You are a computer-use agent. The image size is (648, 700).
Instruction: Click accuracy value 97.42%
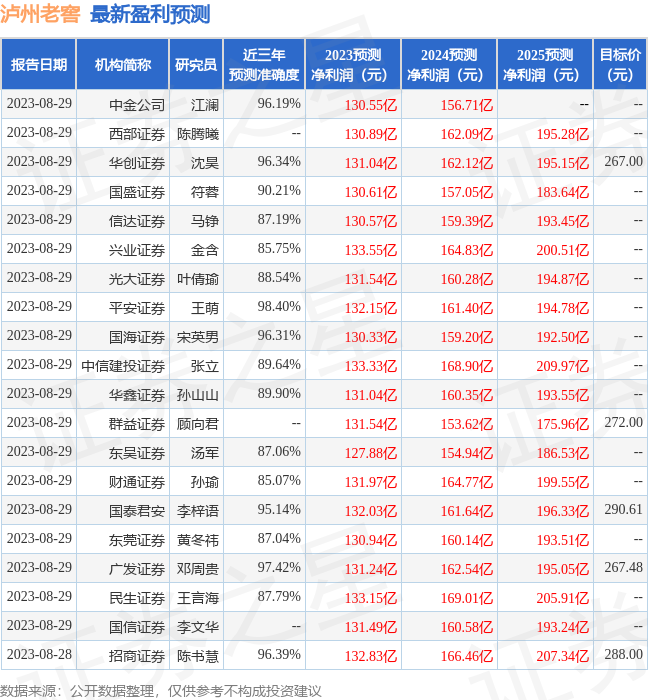point(279,568)
